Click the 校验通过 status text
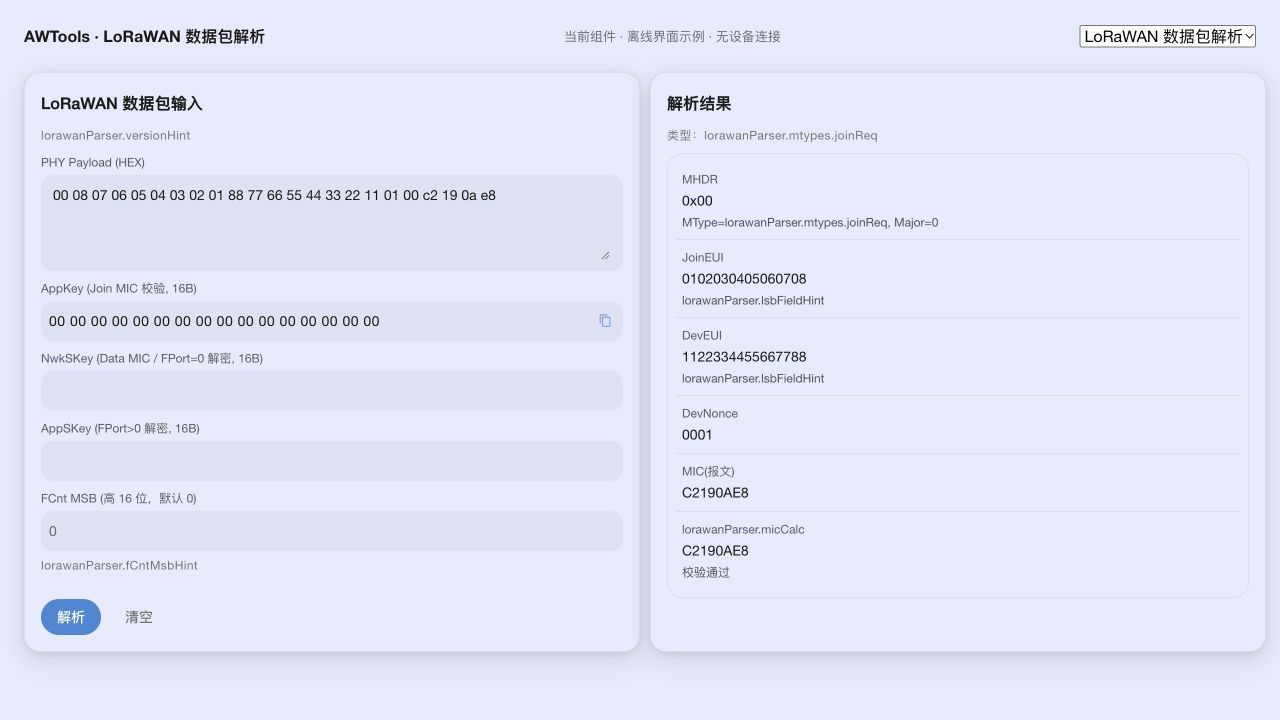The height and width of the screenshot is (720, 1280). tap(706, 573)
